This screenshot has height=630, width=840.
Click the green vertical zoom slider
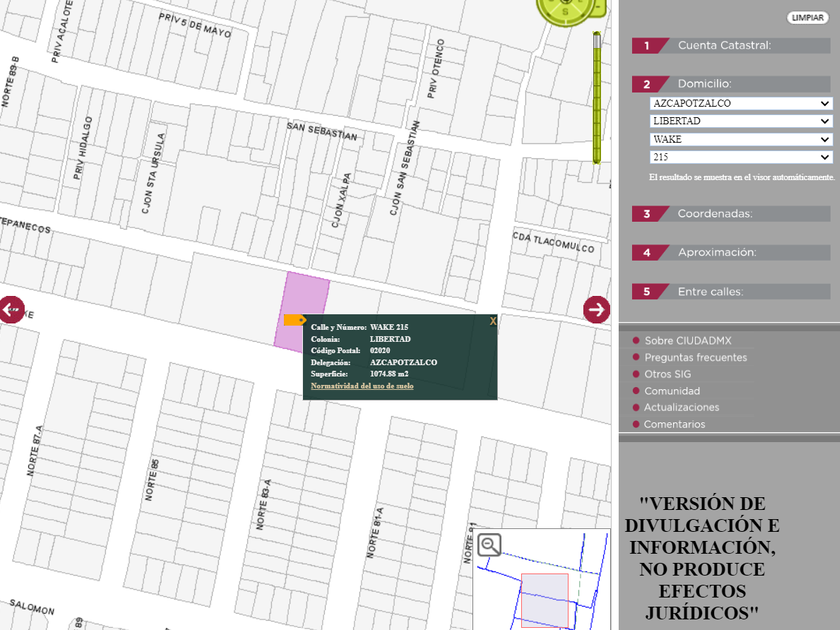(597, 100)
